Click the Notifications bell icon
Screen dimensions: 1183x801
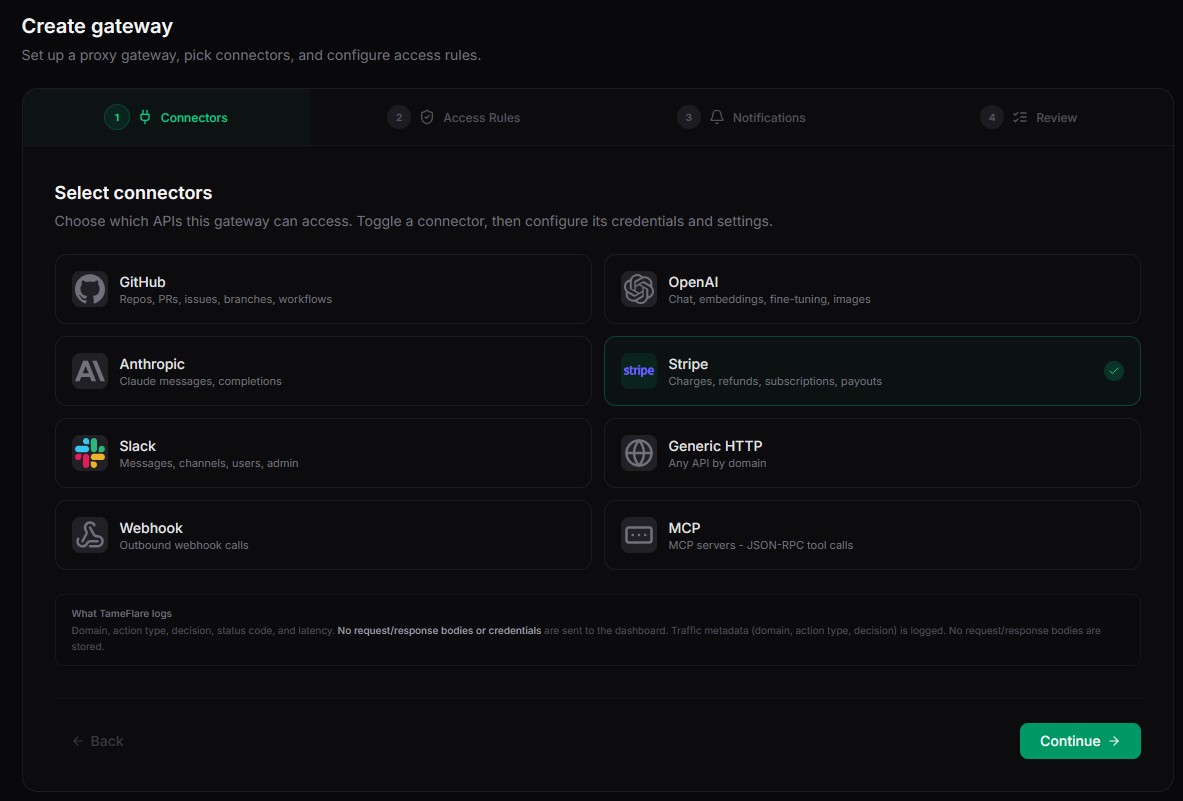[x=716, y=117]
